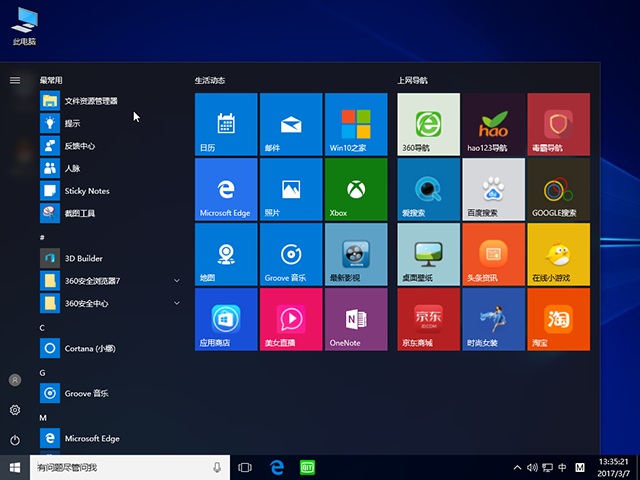
Task: Select Sticky Notes in the app list
Action: point(87,191)
